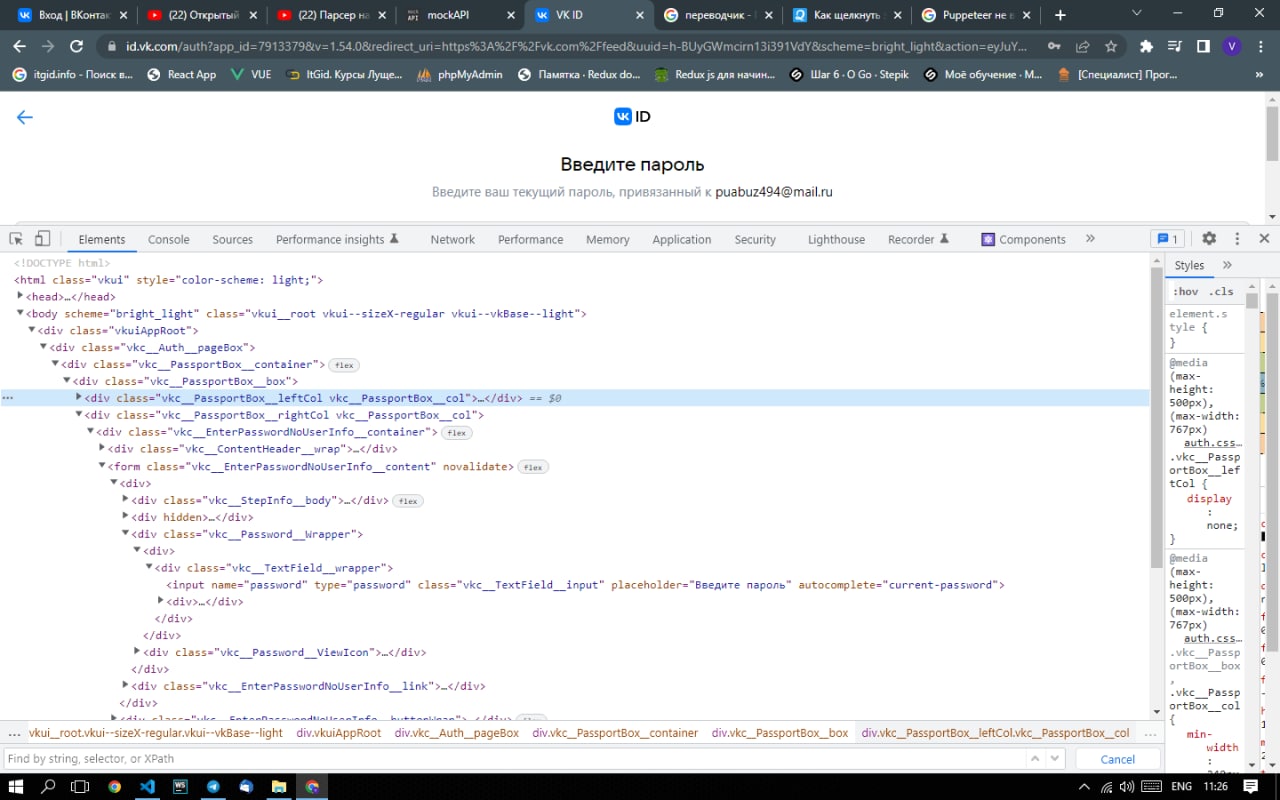1280x800 pixels.
Task: Open the Network tab
Action: pyautogui.click(x=453, y=239)
